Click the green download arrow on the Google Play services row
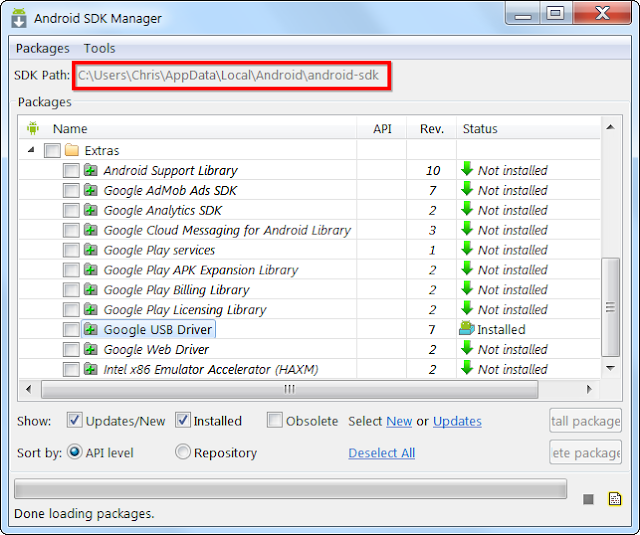Image resolution: width=640 pixels, height=535 pixels. (x=467, y=248)
